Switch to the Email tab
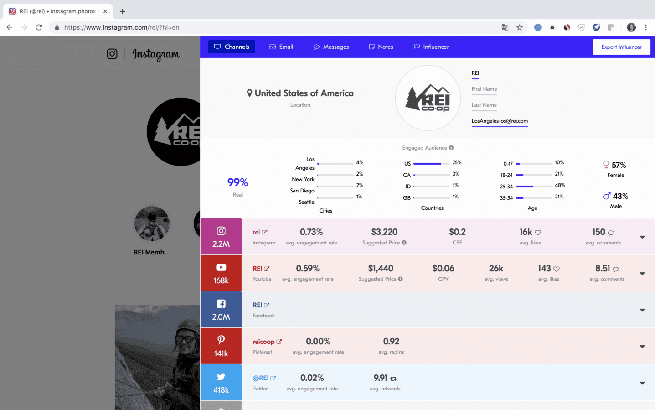Screen dimensions: 655x410 click(x=281, y=46)
